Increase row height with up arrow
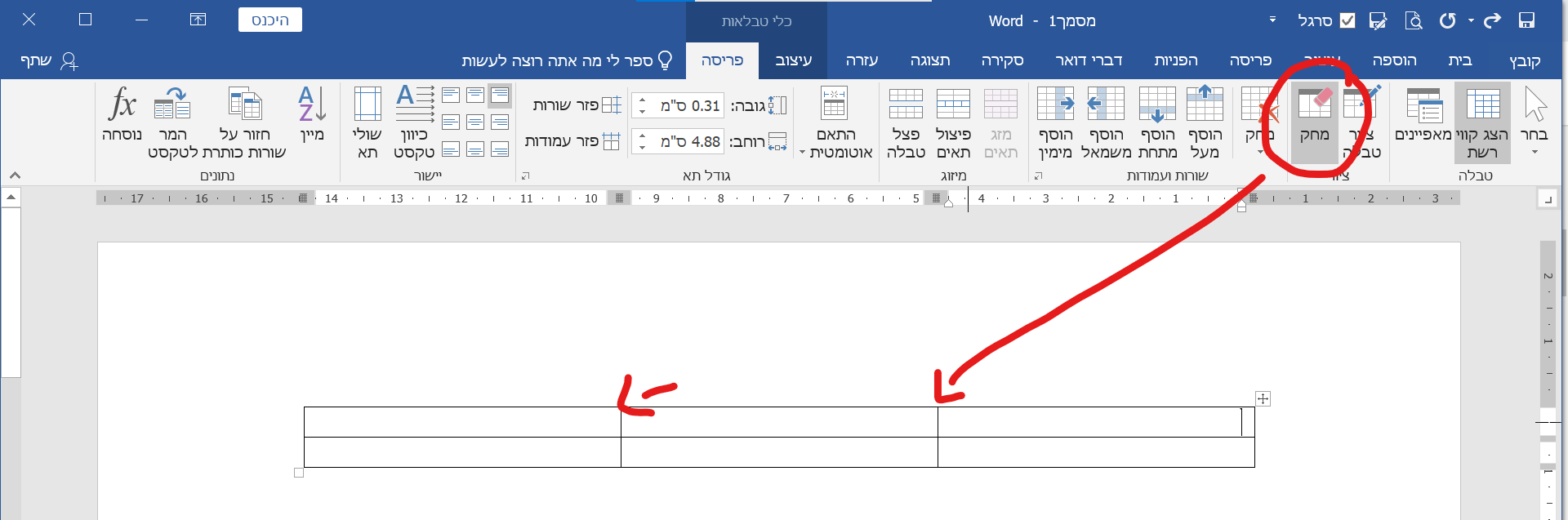The image size is (1568, 520). click(x=642, y=100)
